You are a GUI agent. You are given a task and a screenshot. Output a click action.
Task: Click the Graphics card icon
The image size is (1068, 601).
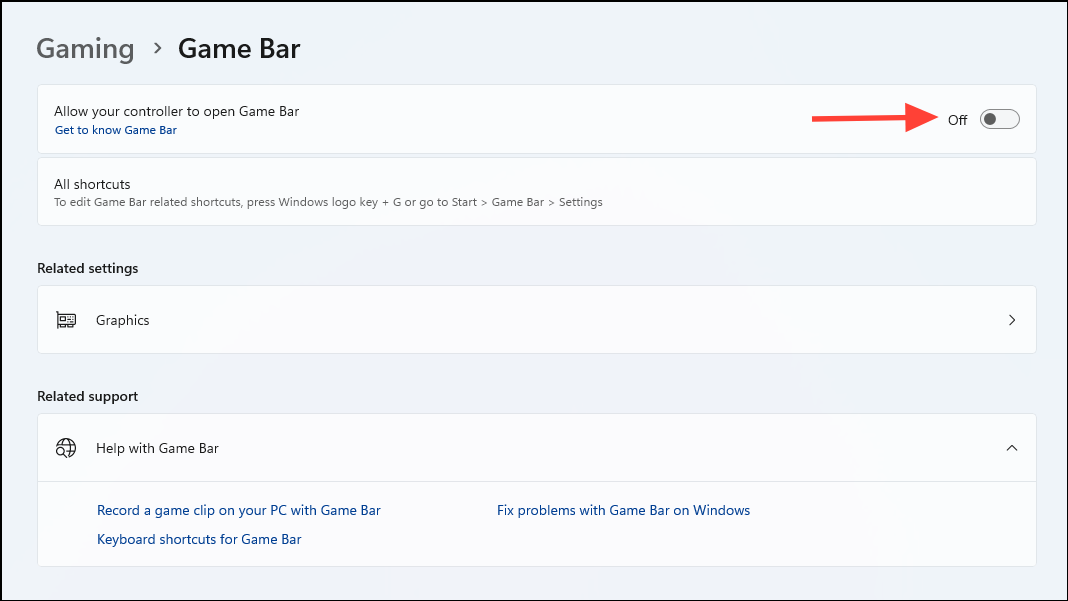(x=66, y=320)
